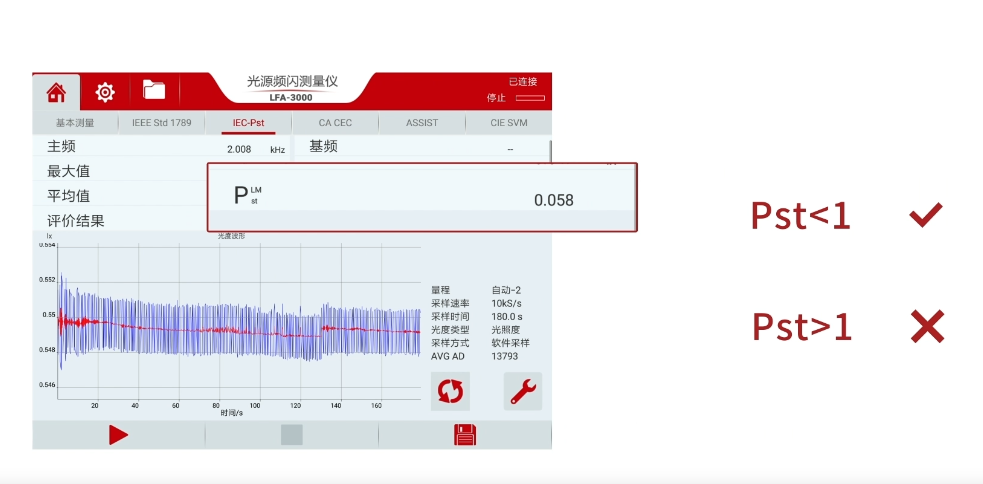Select the IEC-Pst tab
983x484 pixels.
click(x=248, y=123)
